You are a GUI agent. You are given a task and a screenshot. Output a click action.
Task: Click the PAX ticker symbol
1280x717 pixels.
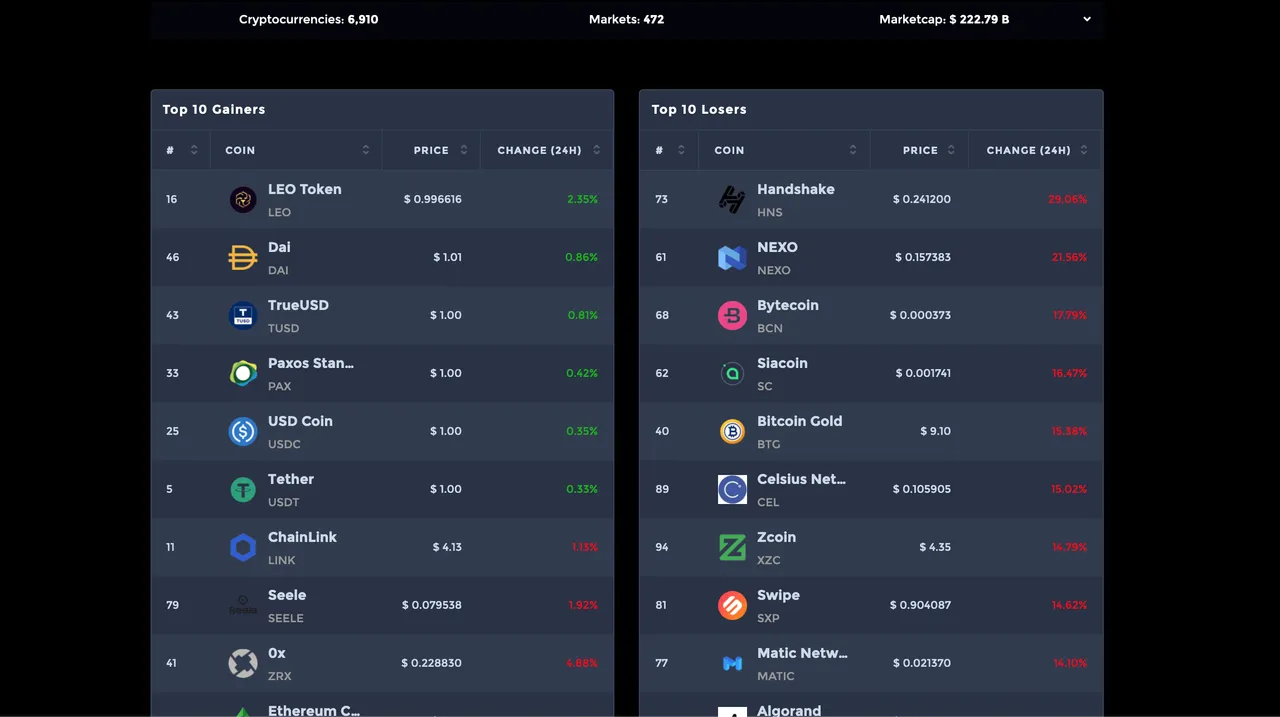click(x=280, y=386)
